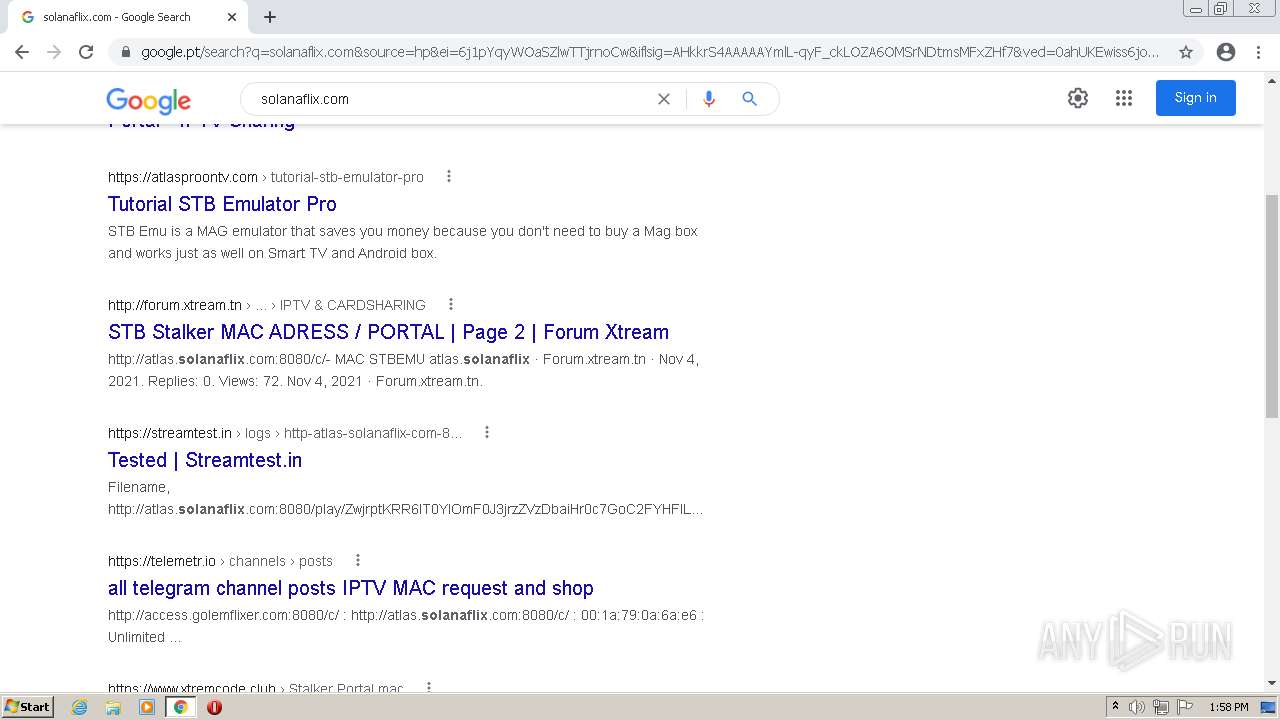Open options for the forum.xtream.tn result
The height and width of the screenshot is (720, 1280).
pos(451,304)
